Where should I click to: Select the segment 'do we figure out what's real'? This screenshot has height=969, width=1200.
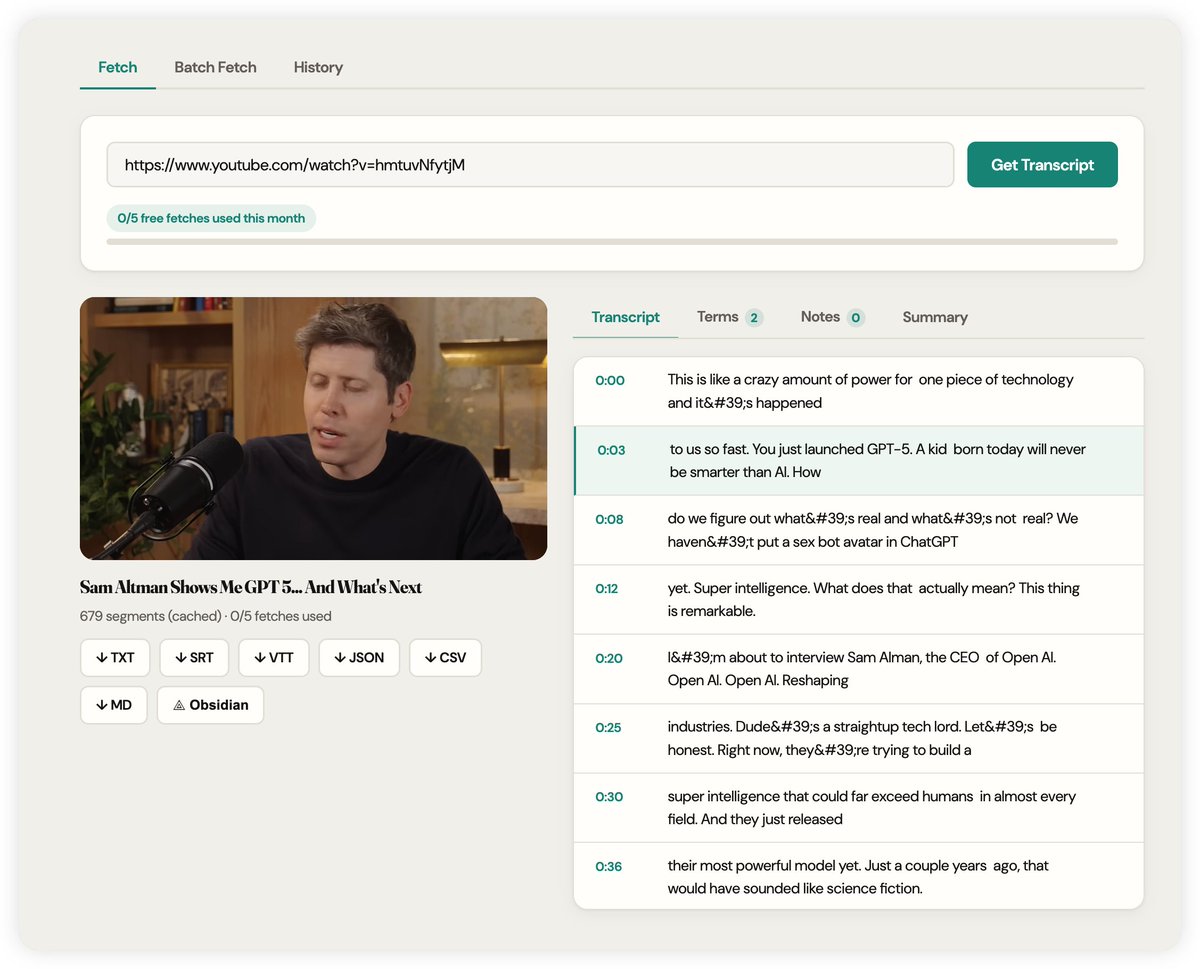click(858, 530)
